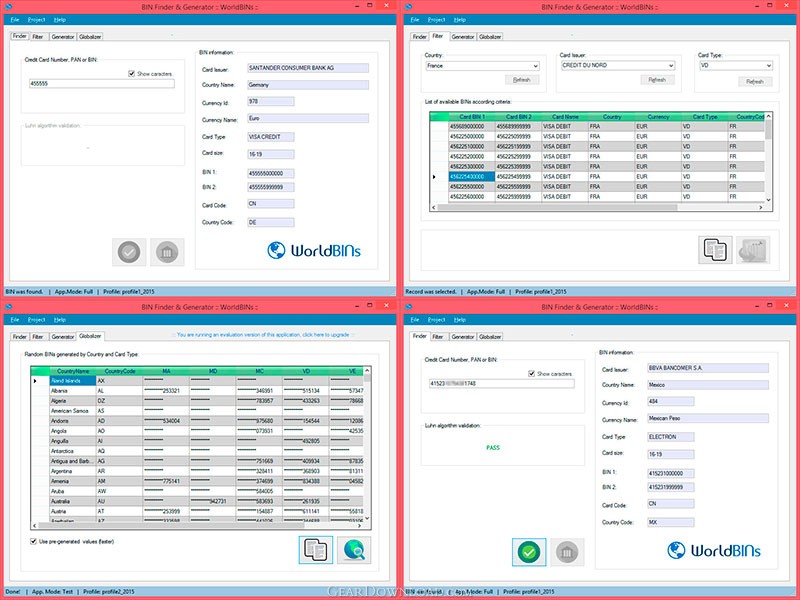Uncheck Use pre-generated values (faster)
Screen dimensions: 800x600
point(33,541)
